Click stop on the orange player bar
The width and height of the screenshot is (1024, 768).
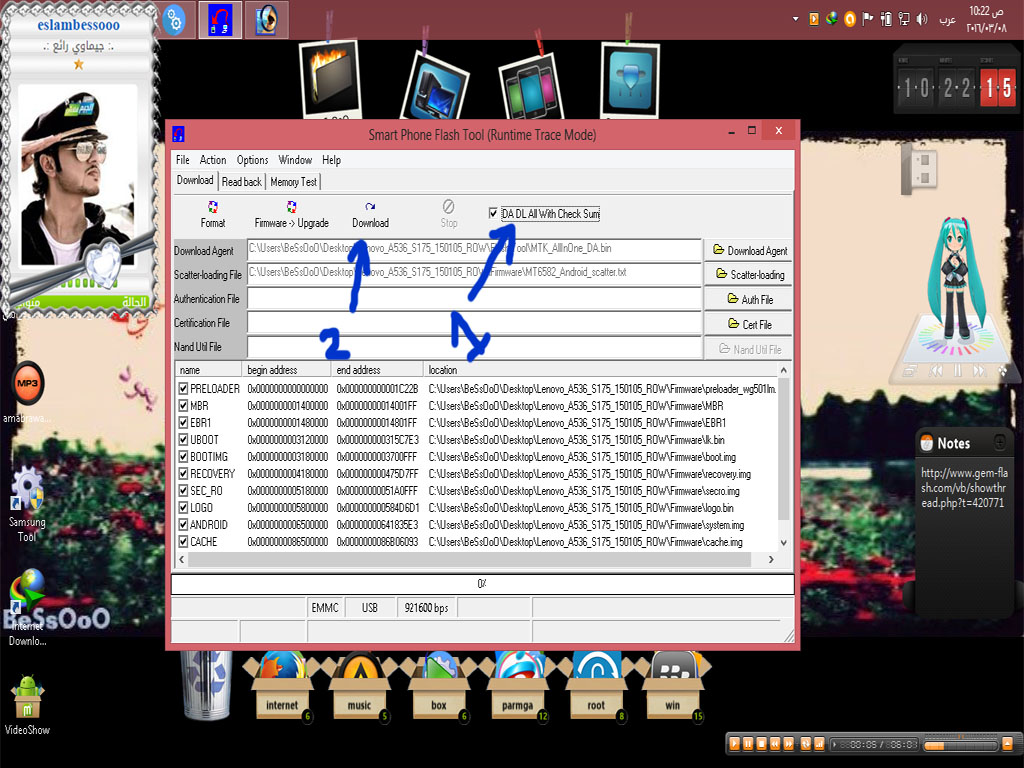[x=761, y=743]
